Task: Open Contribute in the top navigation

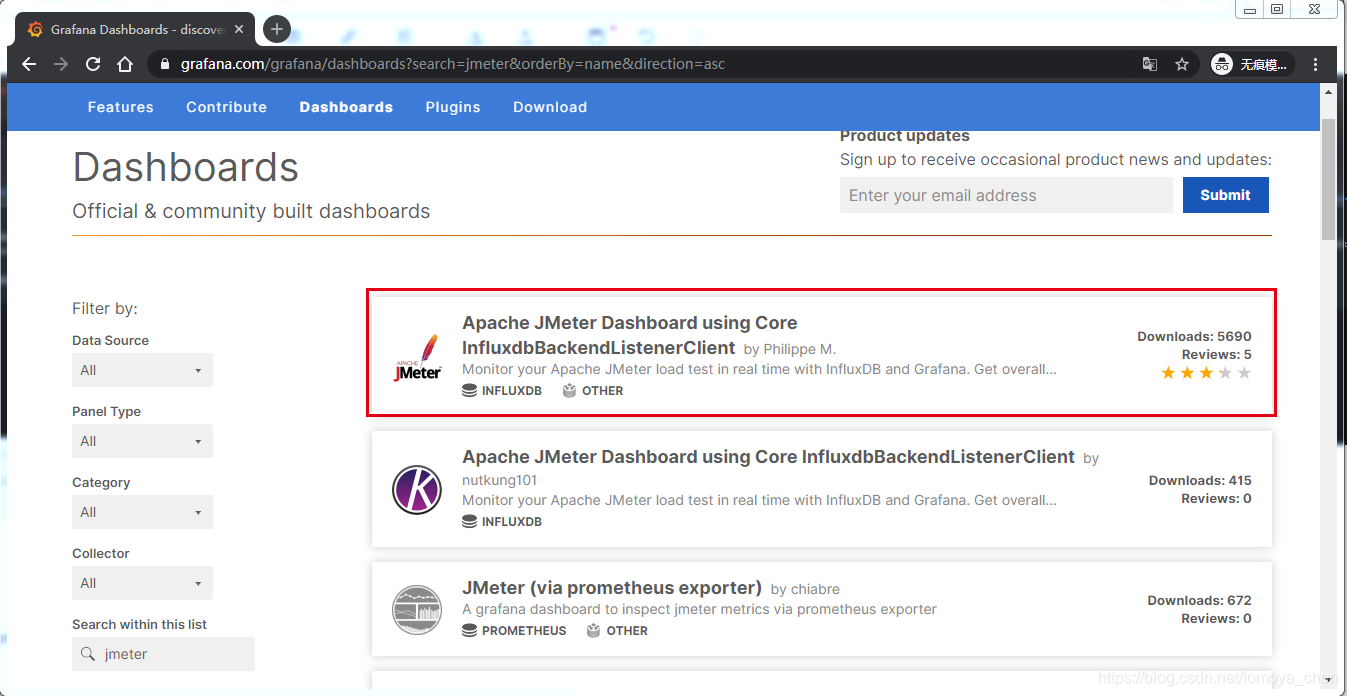Action: pyautogui.click(x=226, y=107)
